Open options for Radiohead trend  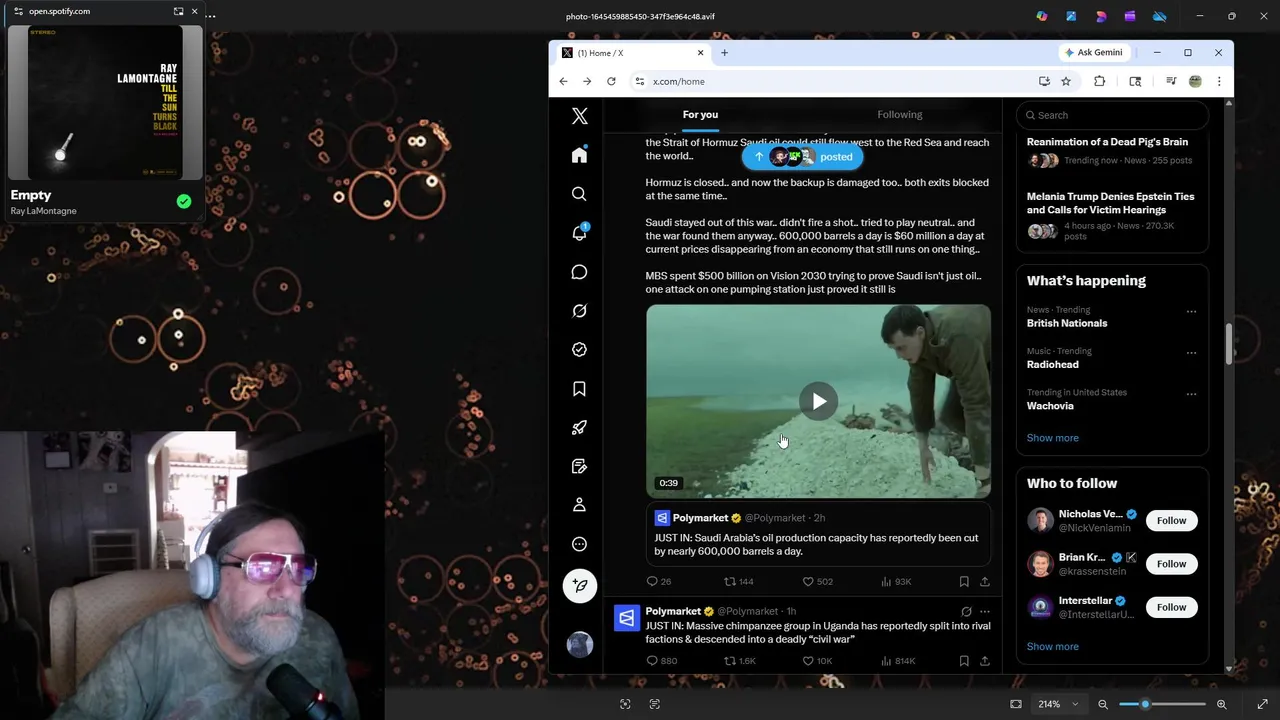click(x=1191, y=353)
